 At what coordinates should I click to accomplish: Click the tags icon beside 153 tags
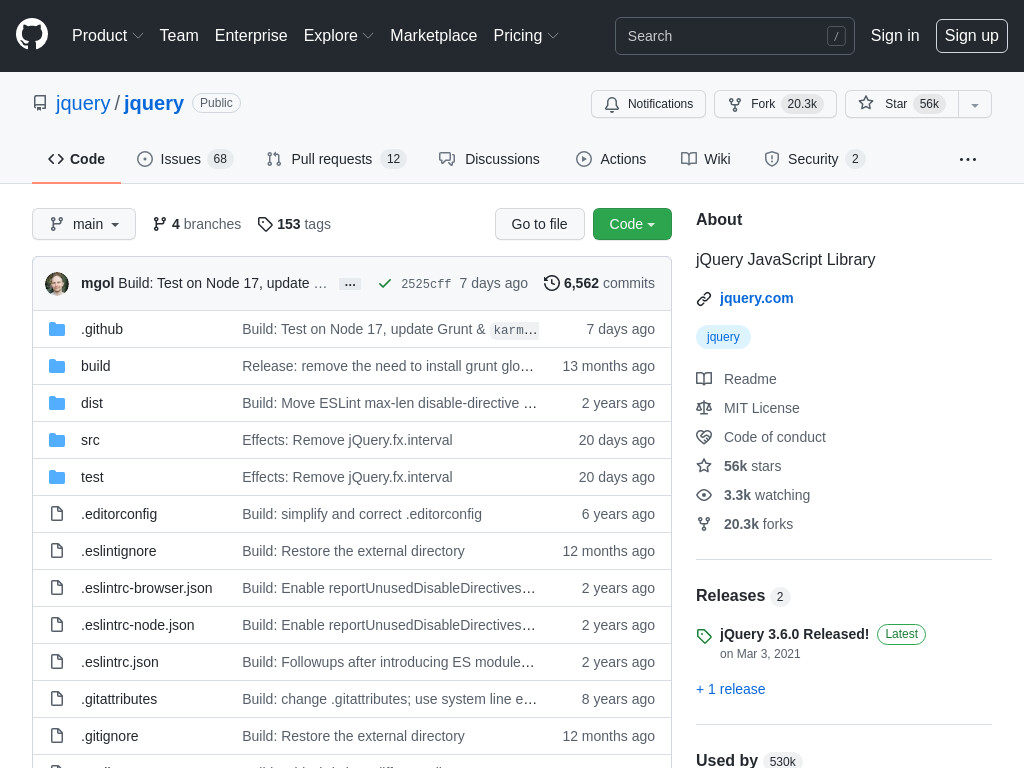pos(264,225)
